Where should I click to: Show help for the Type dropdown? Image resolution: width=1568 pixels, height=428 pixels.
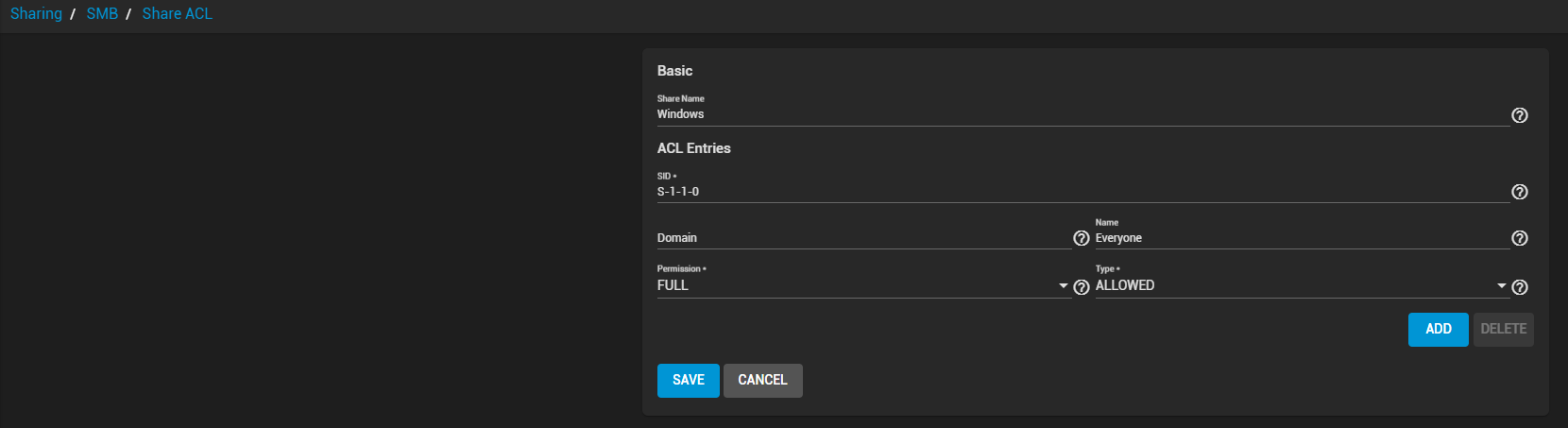coord(1519,287)
